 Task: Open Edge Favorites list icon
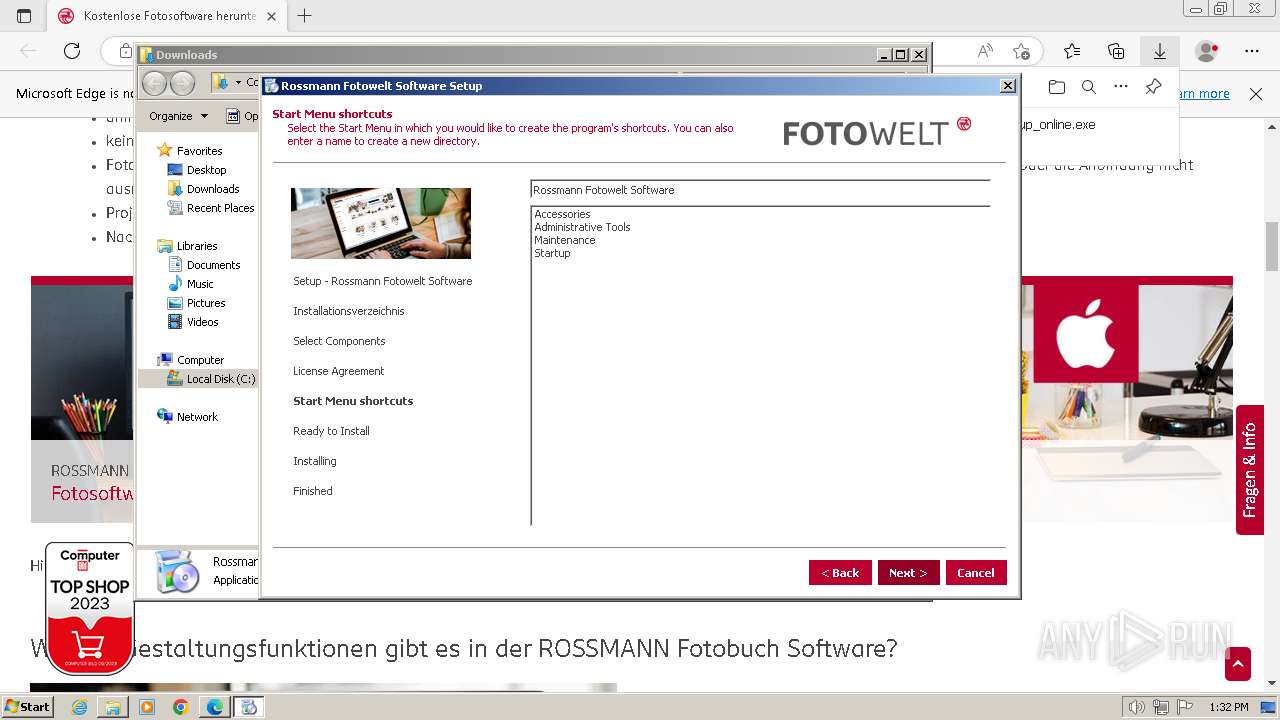1072,51
